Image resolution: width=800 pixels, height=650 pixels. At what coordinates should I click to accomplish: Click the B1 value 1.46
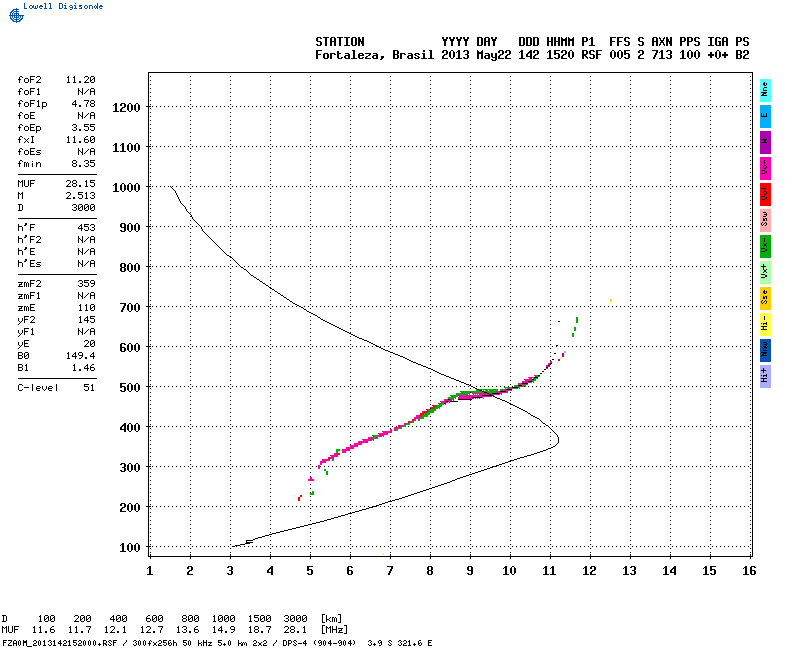(x=83, y=368)
